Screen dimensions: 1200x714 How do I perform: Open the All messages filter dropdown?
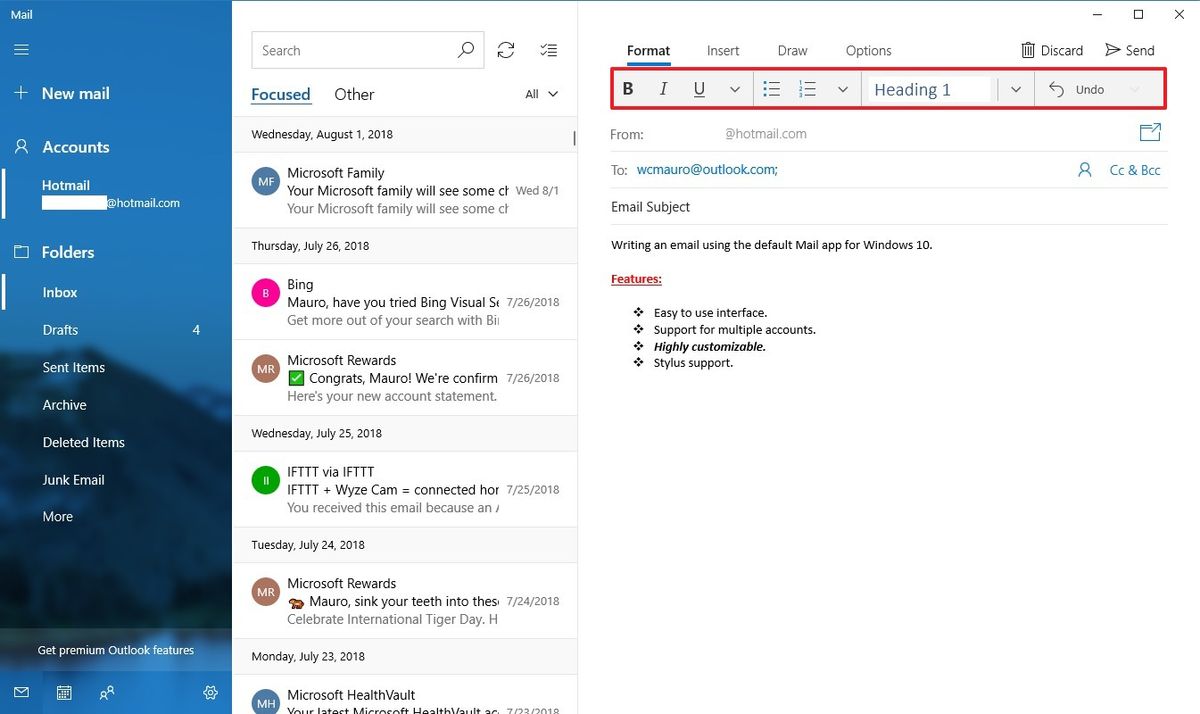(x=540, y=93)
